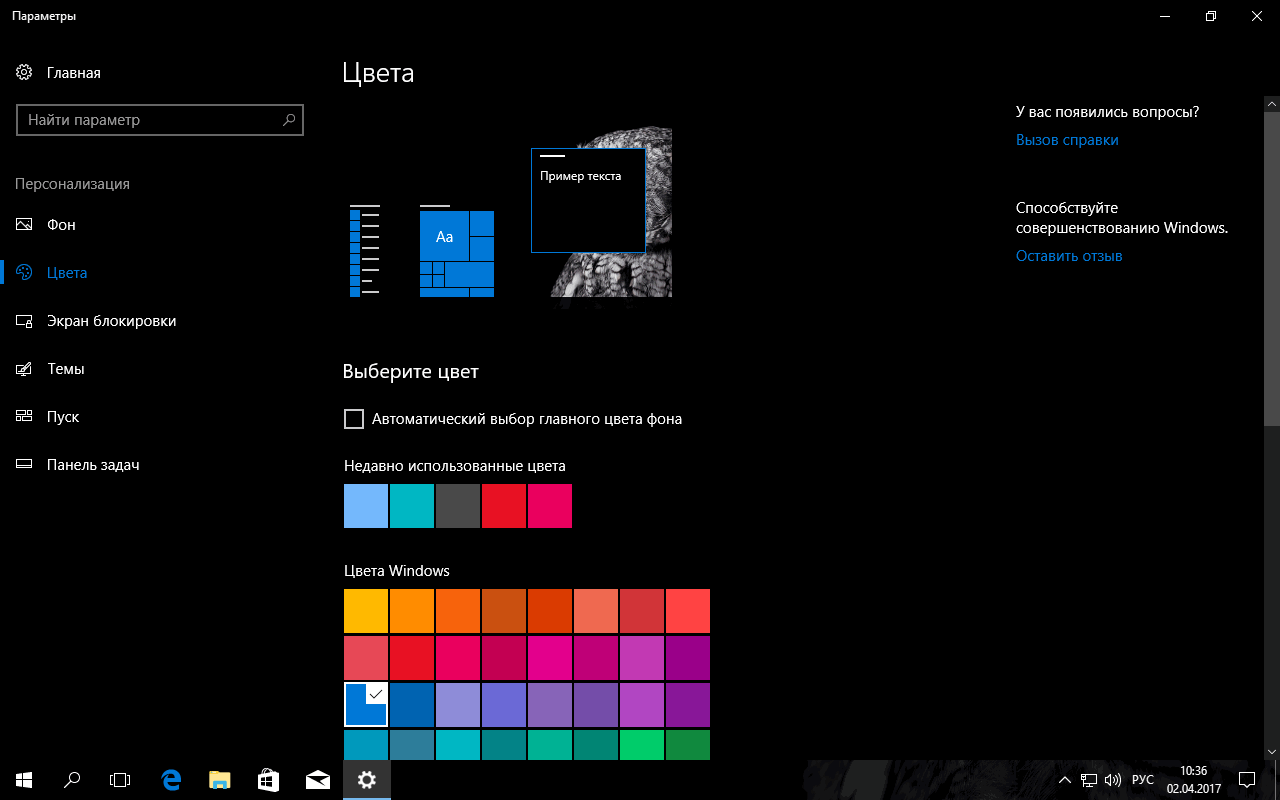Open the network tray icon
Viewport: 1280px width, 800px height.
point(1089,780)
